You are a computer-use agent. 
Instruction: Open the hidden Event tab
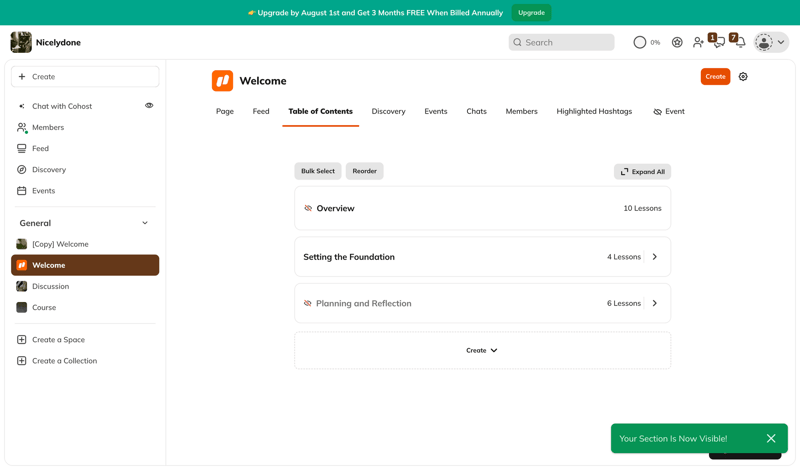pyautogui.click(x=669, y=111)
